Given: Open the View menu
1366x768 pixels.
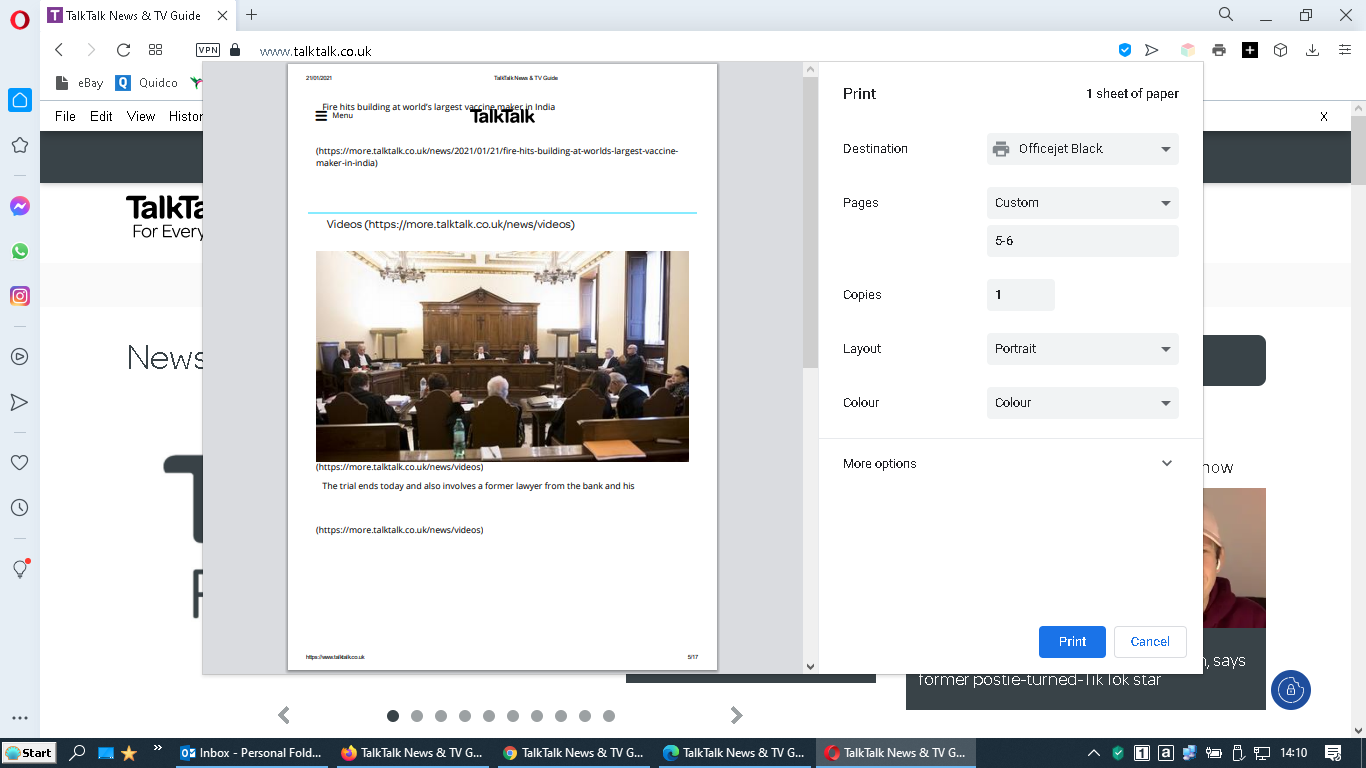Looking at the screenshot, I should tap(141, 116).
